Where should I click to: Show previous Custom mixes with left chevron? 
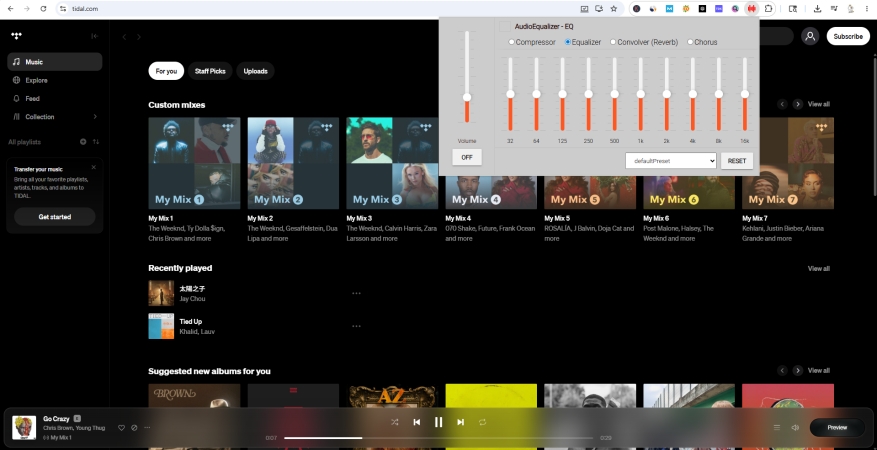pyautogui.click(x=782, y=104)
